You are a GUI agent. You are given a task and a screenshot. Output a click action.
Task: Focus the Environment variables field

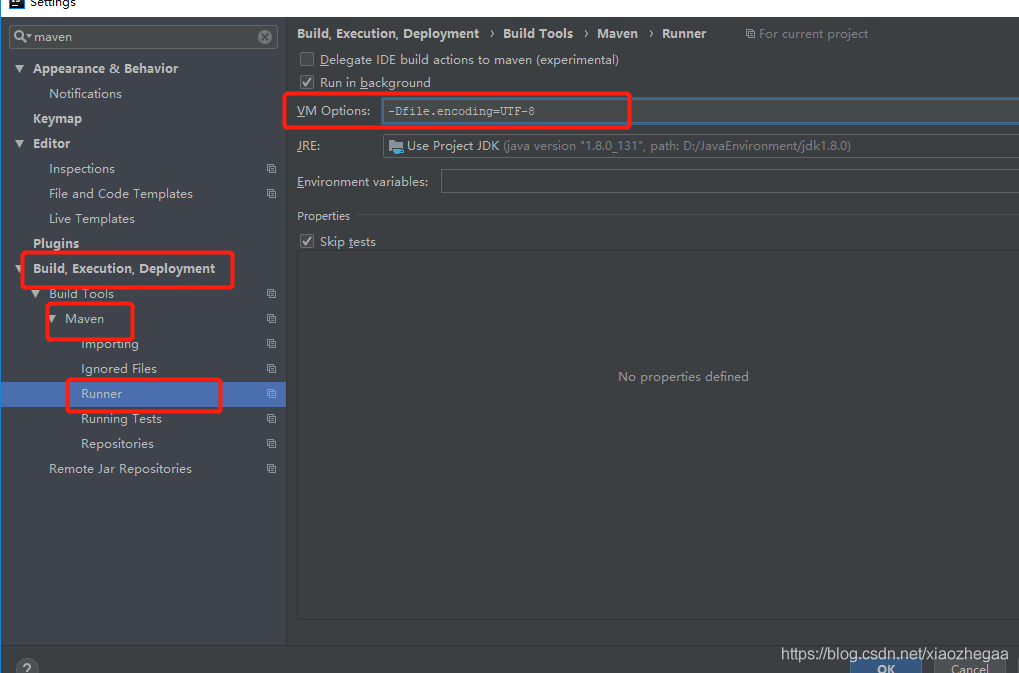(x=730, y=181)
